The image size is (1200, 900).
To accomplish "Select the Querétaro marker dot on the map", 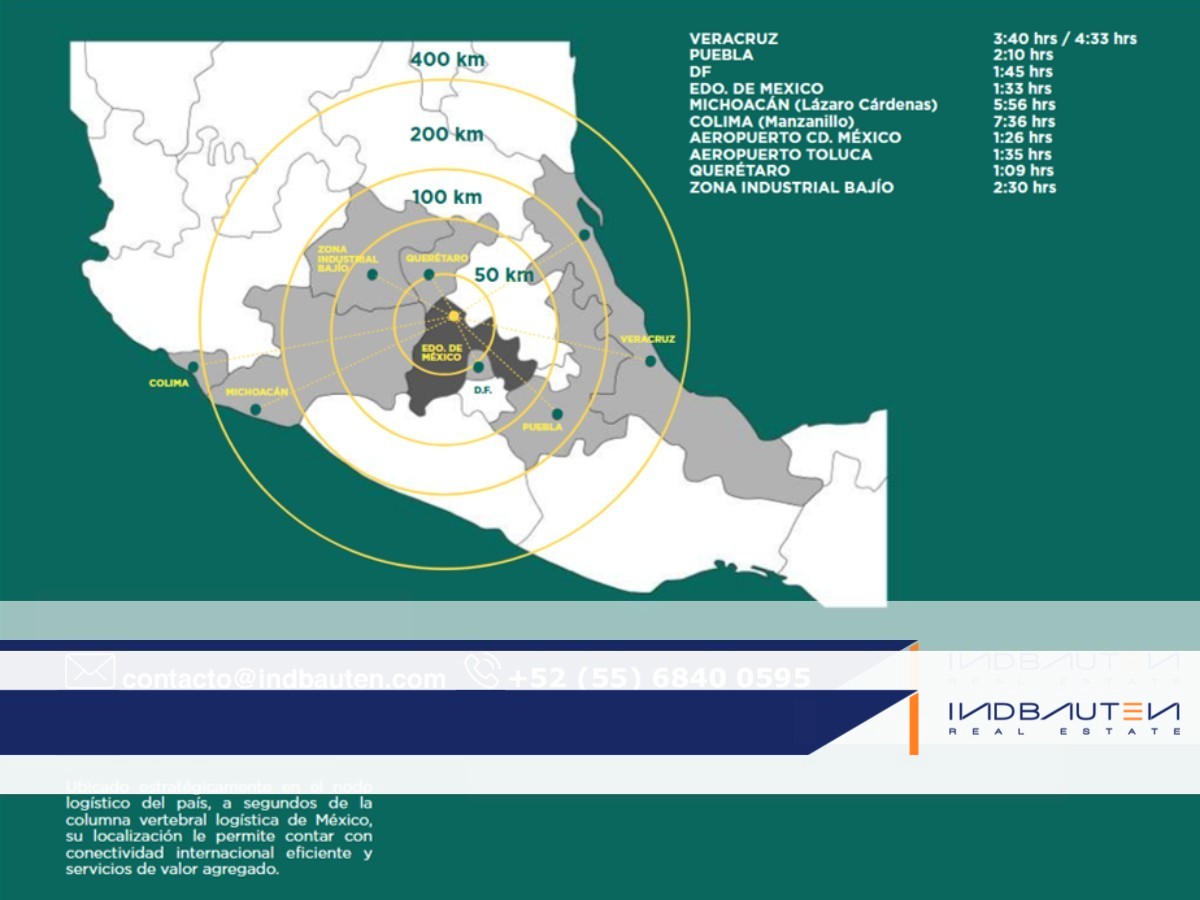I will [429, 274].
